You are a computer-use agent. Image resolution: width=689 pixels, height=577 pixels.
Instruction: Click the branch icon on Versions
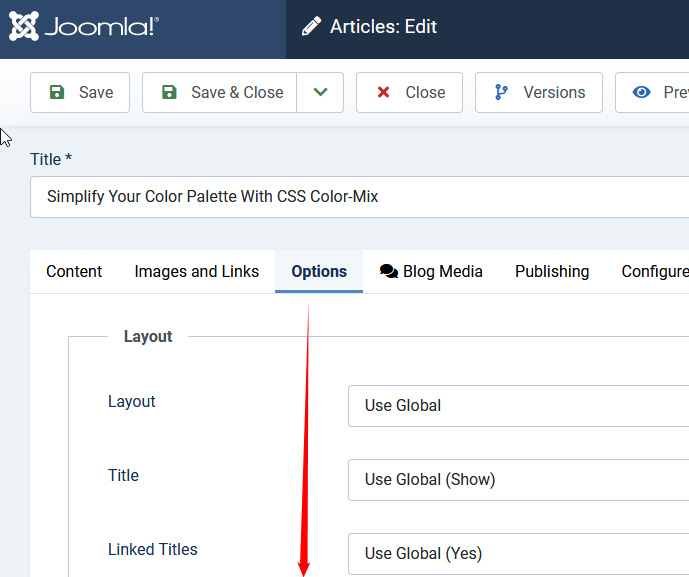tap(501, 92)
